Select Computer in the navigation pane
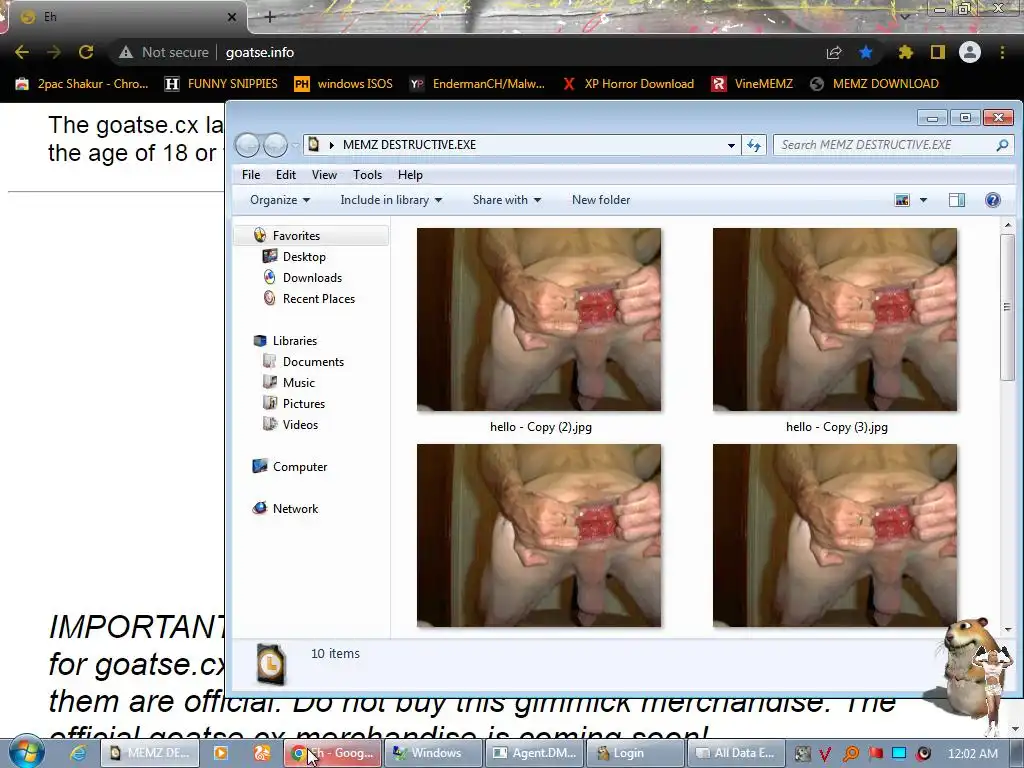Image resolution: width=1024 pixels, height=768 pixels. pos(300,467)
